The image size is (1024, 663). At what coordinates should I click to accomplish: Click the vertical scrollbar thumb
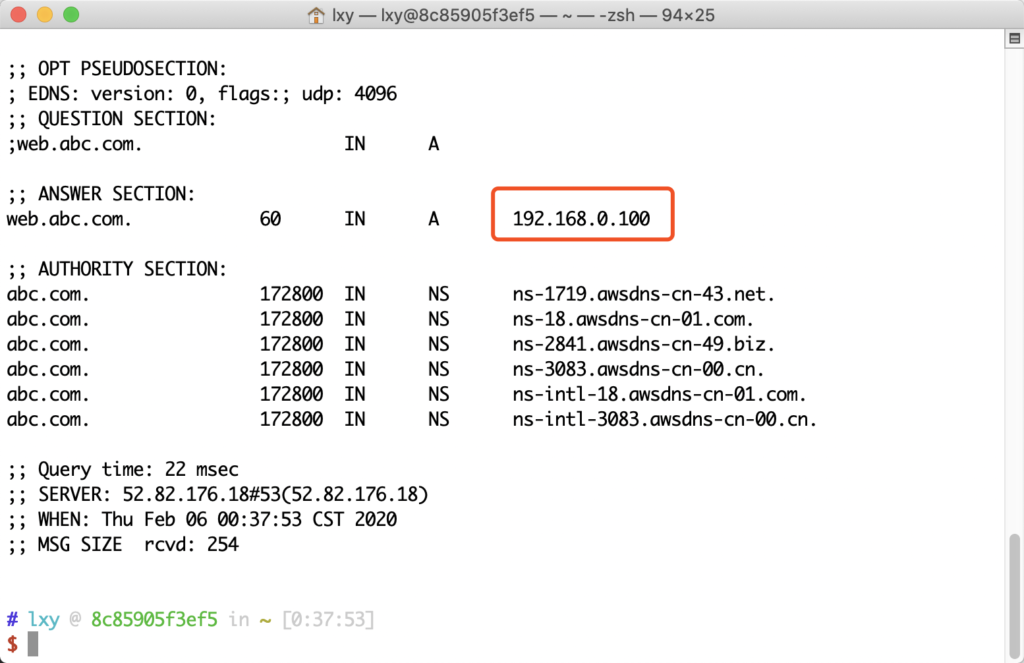click(x=1012, y=592)
